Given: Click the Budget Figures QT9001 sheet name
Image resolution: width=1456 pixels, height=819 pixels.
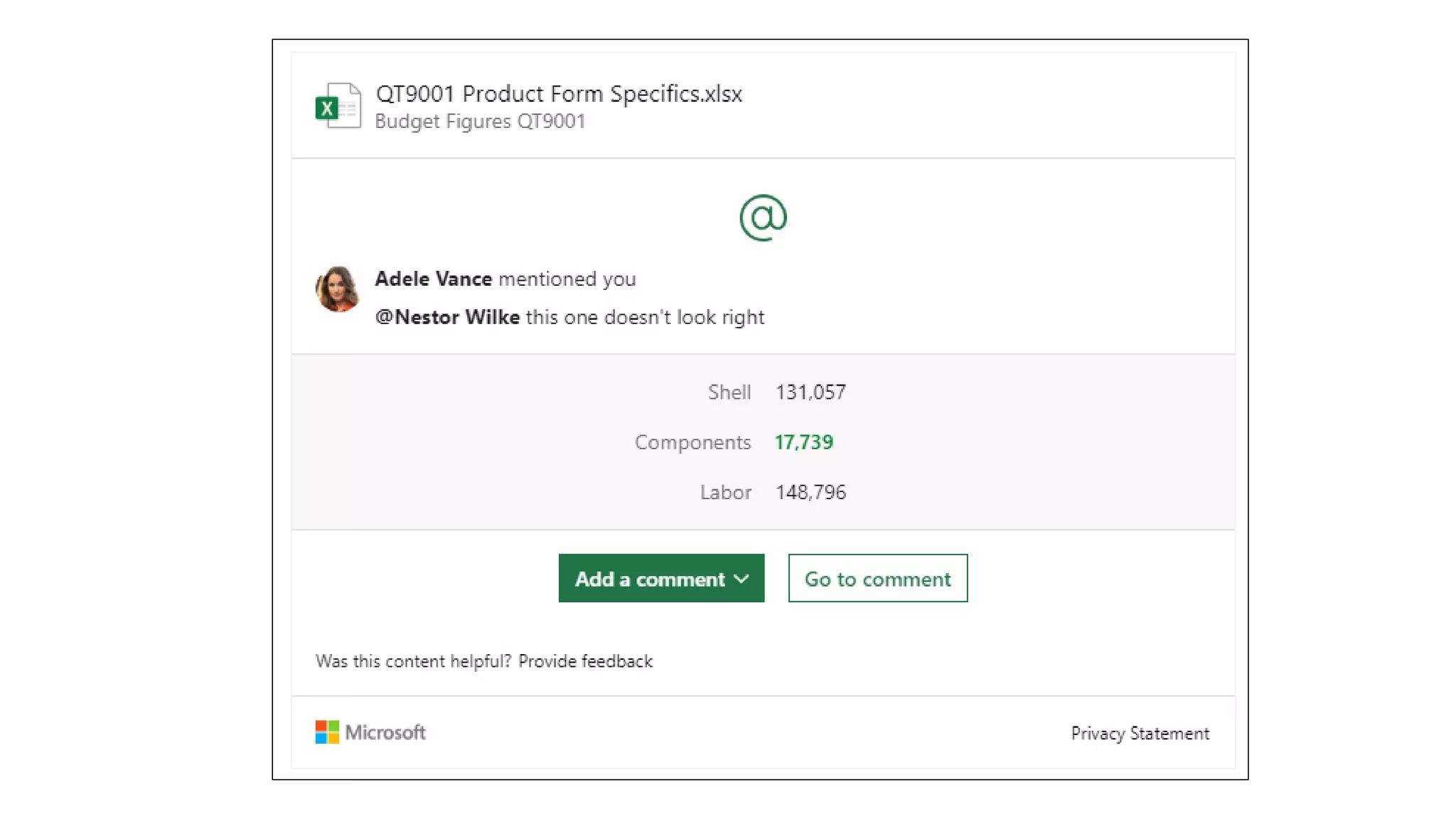Looking at the screenshot, I should click(x=480, y=122).
